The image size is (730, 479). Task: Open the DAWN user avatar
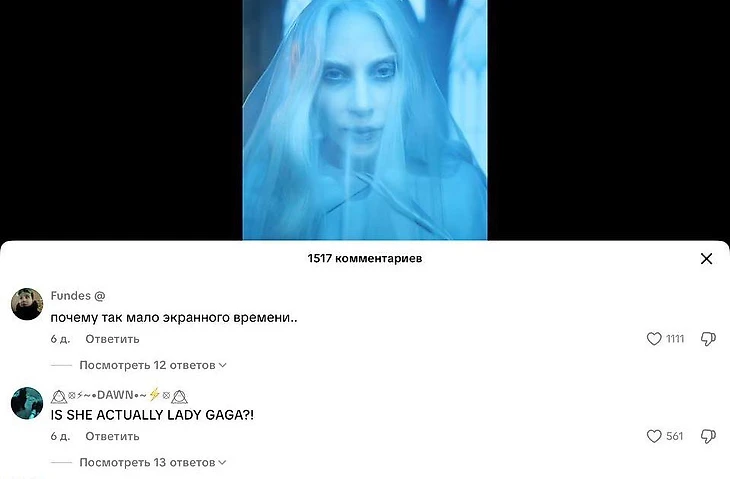(x=27, y=403)
